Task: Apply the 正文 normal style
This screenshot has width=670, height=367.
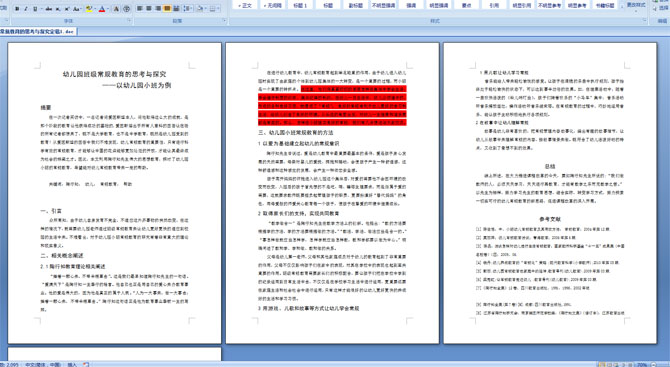Action: coord(245,5)
